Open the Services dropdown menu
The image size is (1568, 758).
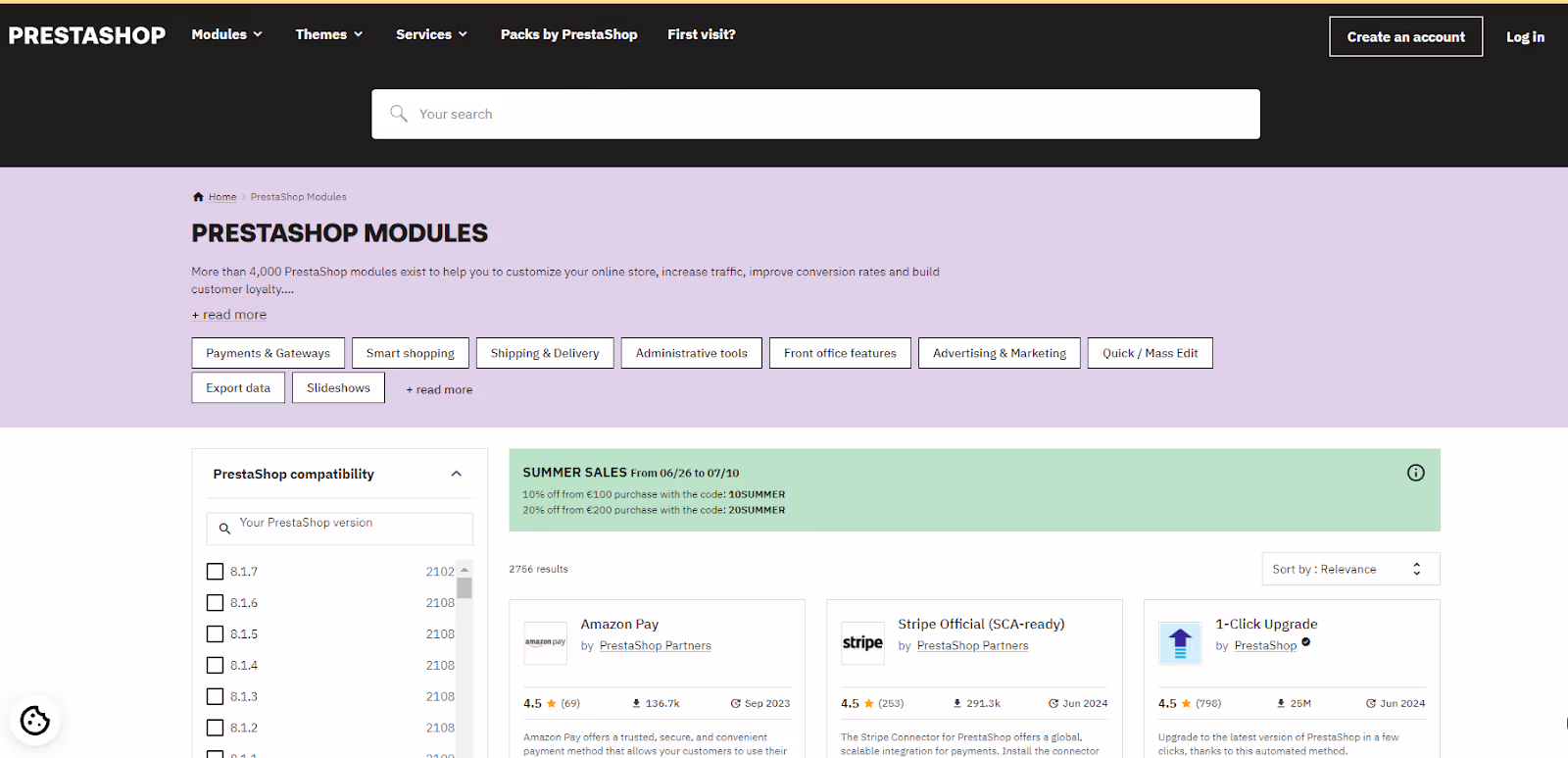pyautogui.click(x=431, y=34)
